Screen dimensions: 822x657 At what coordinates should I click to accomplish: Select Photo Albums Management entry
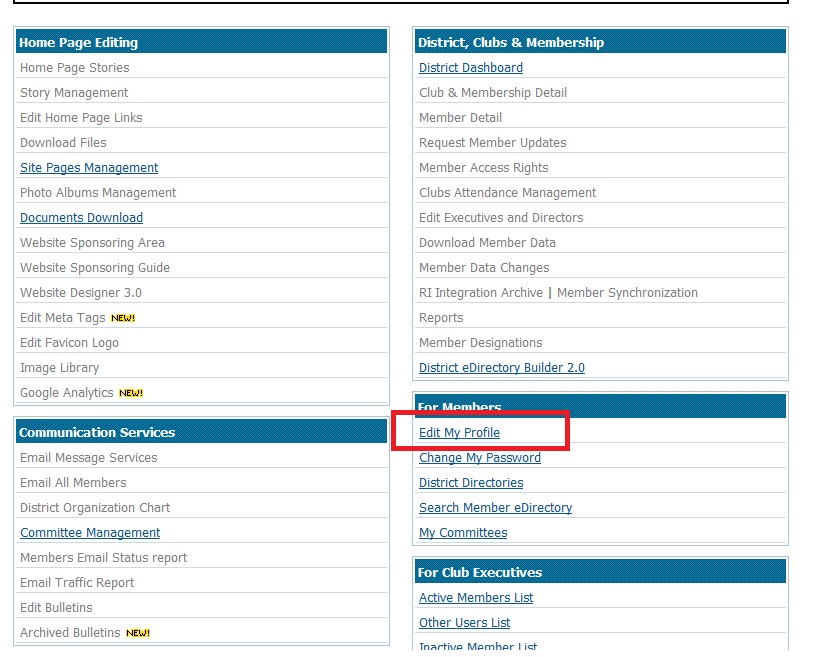98,193
